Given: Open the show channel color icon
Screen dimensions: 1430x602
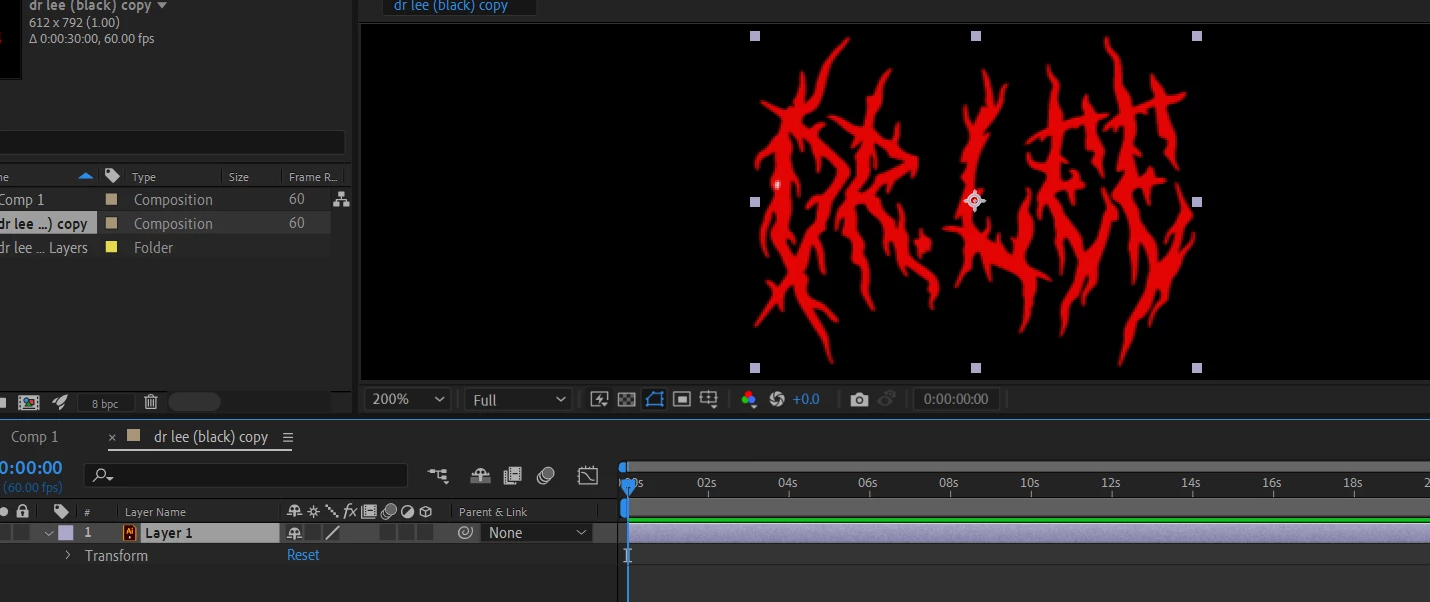Looking at the screenshot, I should (749, 399).
